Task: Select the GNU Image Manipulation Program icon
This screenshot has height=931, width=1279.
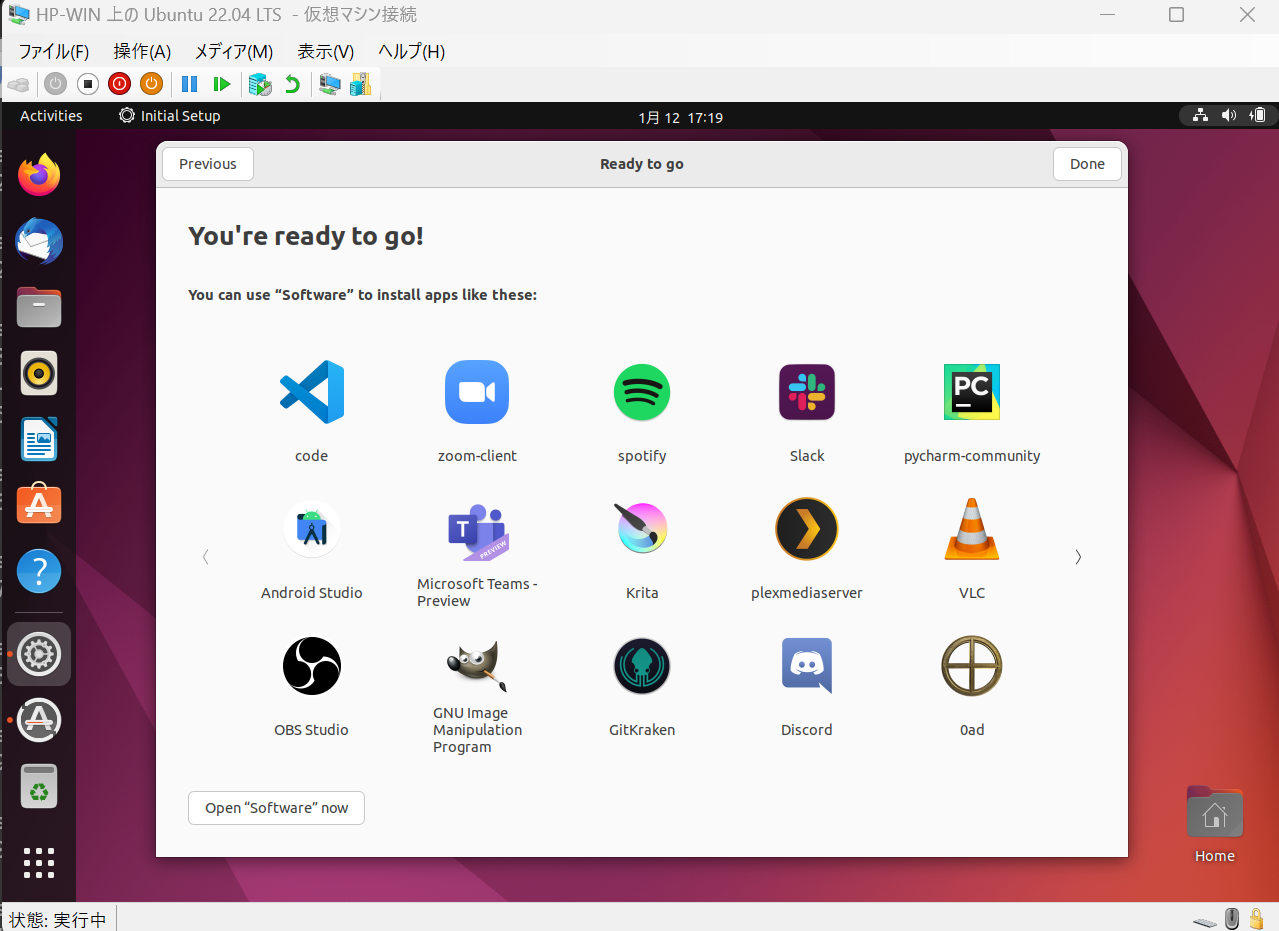Action: pos(477,666)
